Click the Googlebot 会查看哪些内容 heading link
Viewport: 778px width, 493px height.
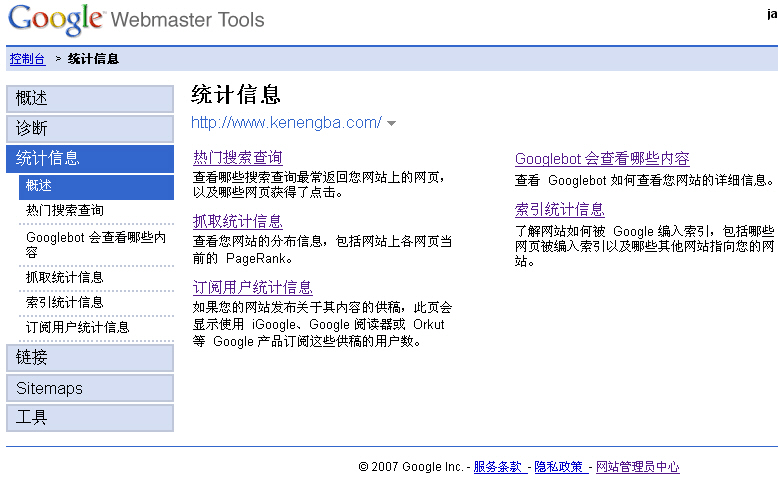[602, 159]
